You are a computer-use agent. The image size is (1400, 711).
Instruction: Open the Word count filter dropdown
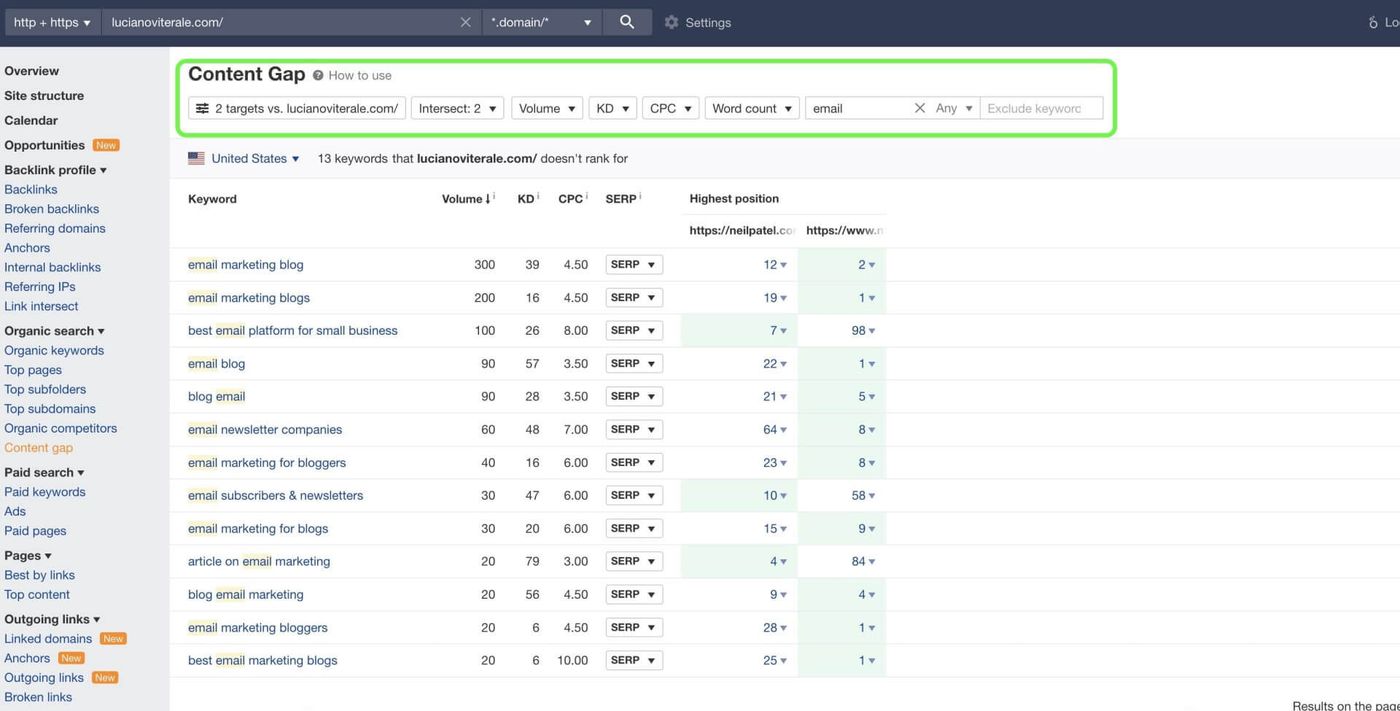752,108
